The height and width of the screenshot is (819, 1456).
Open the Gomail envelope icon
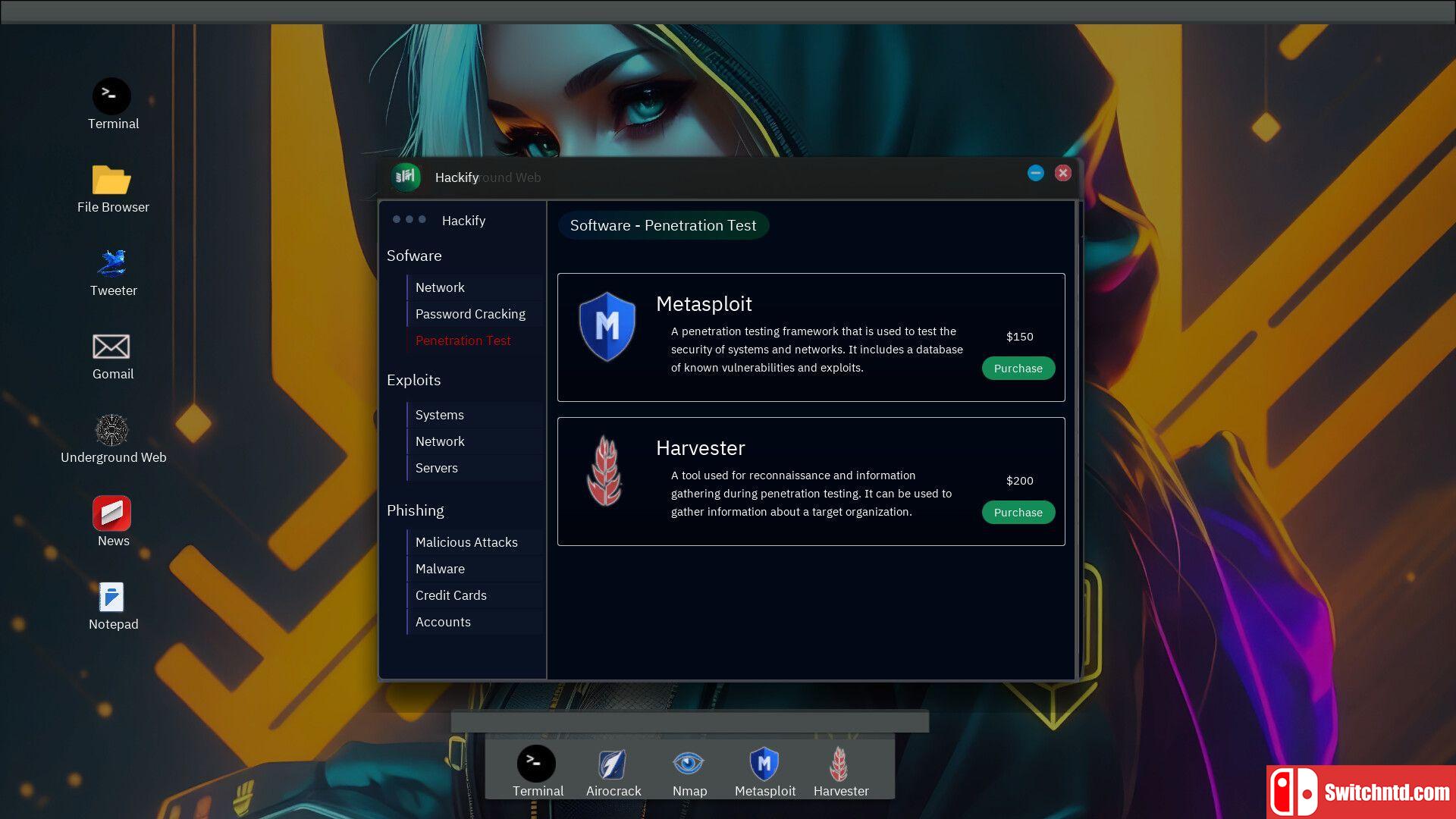click(111, 347)
